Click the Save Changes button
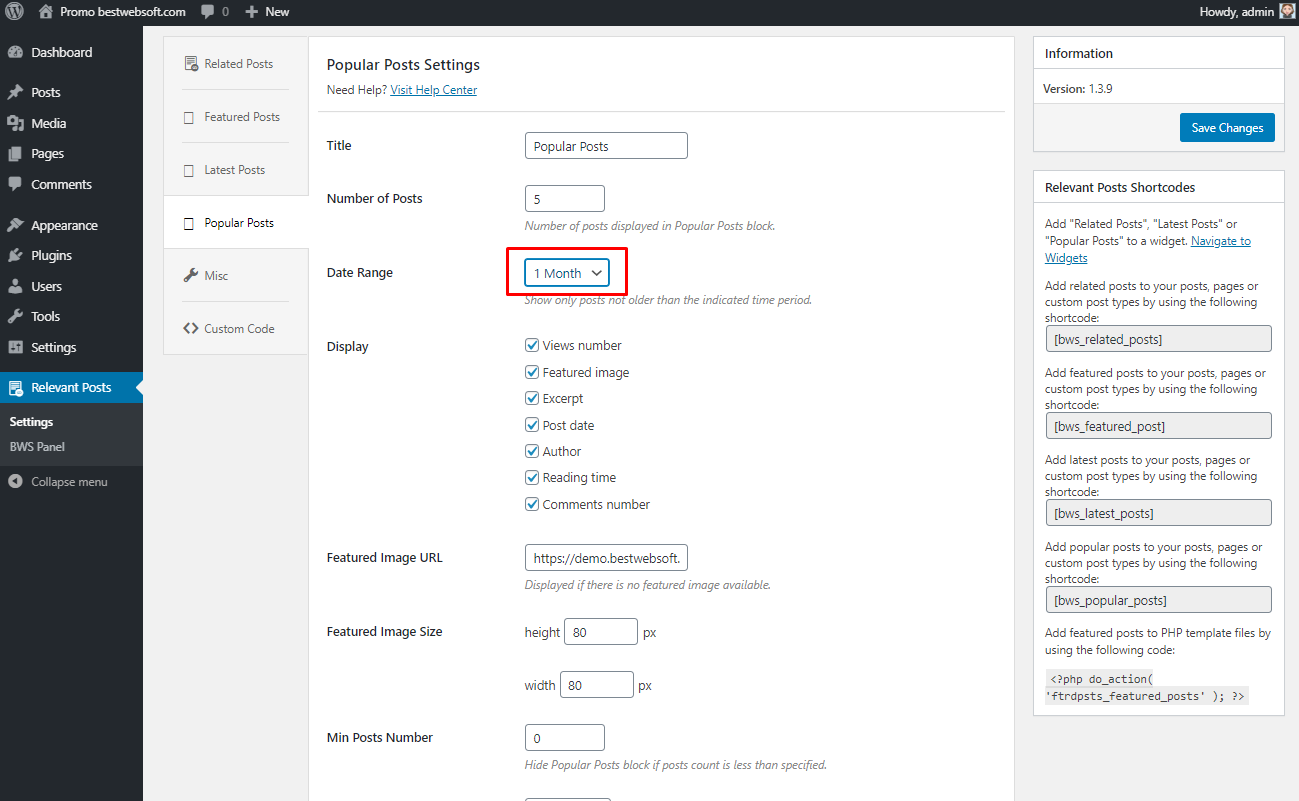 coord(1227,127)
